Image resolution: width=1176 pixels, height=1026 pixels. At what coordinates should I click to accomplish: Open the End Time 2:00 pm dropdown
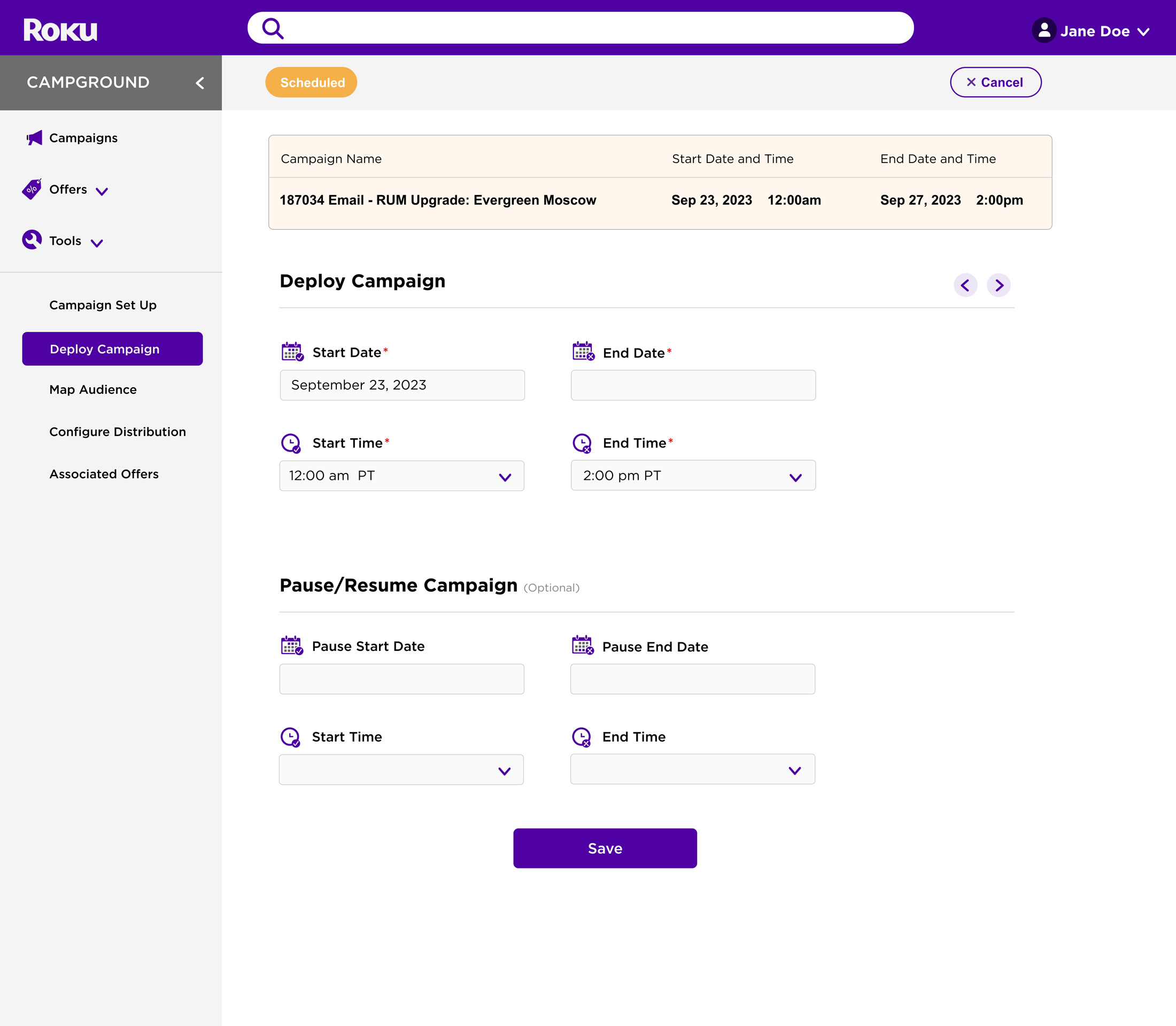693,476
